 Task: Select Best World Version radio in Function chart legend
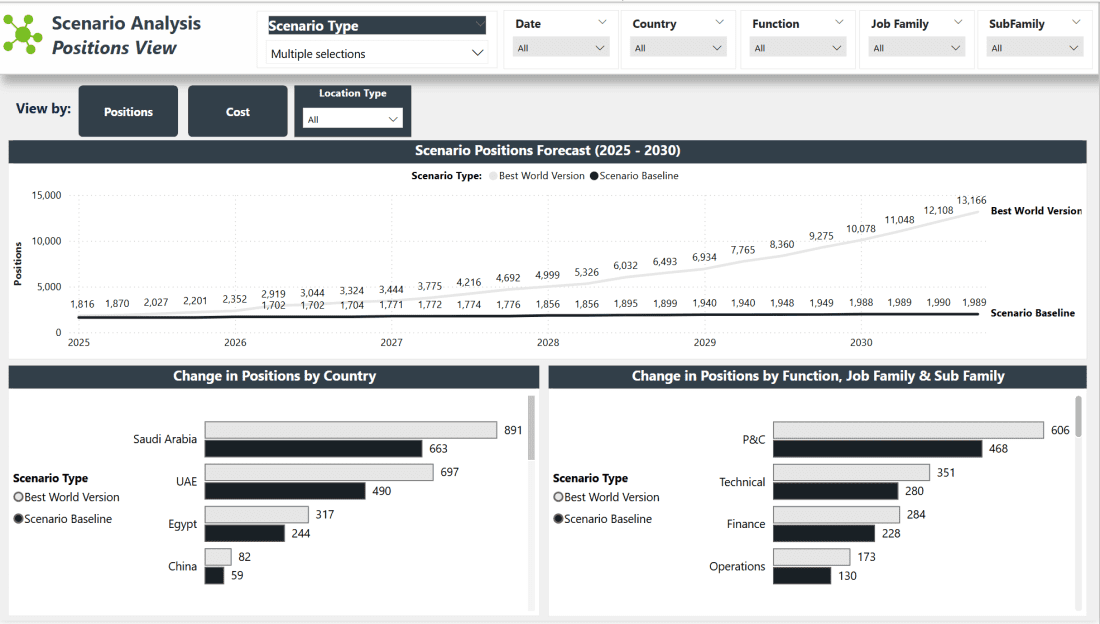(558, 497)
